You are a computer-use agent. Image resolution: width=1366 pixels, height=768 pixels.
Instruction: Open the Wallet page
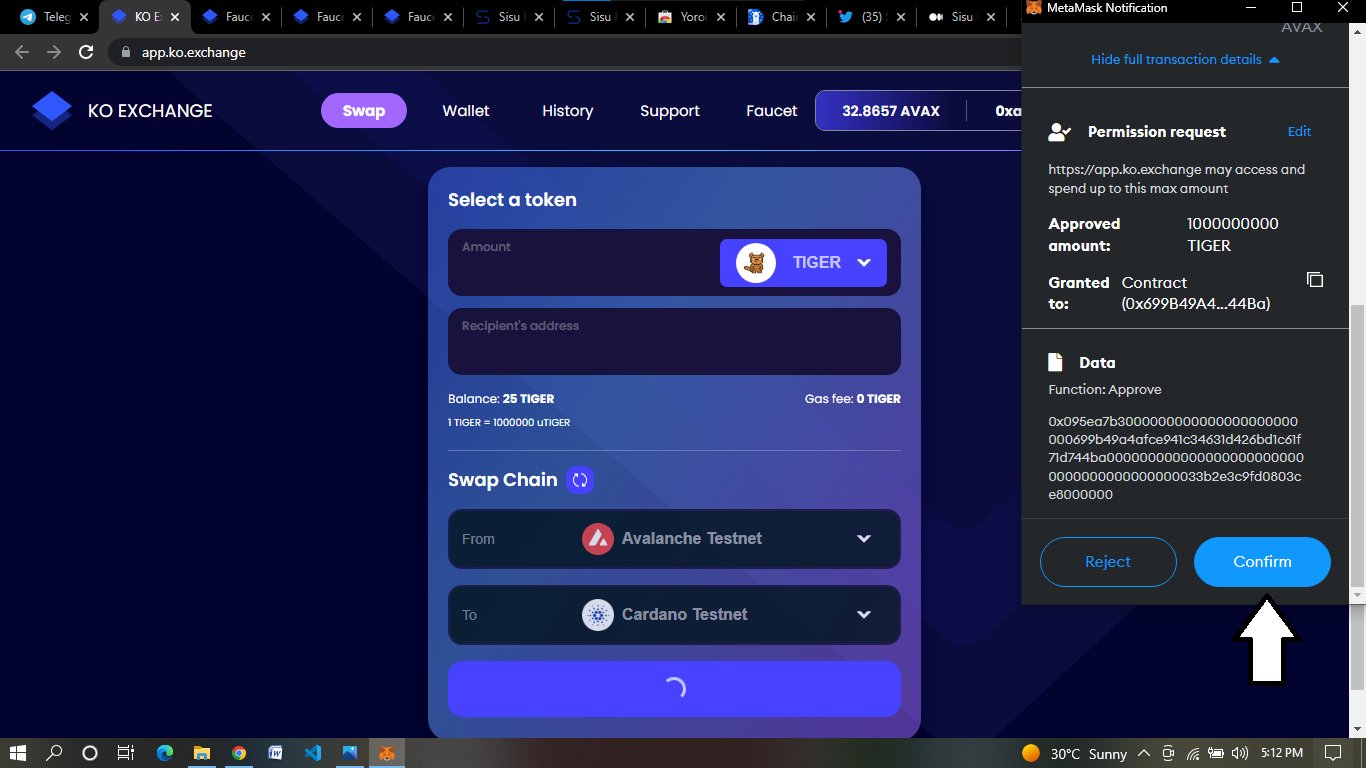click(x=466, y=111)
